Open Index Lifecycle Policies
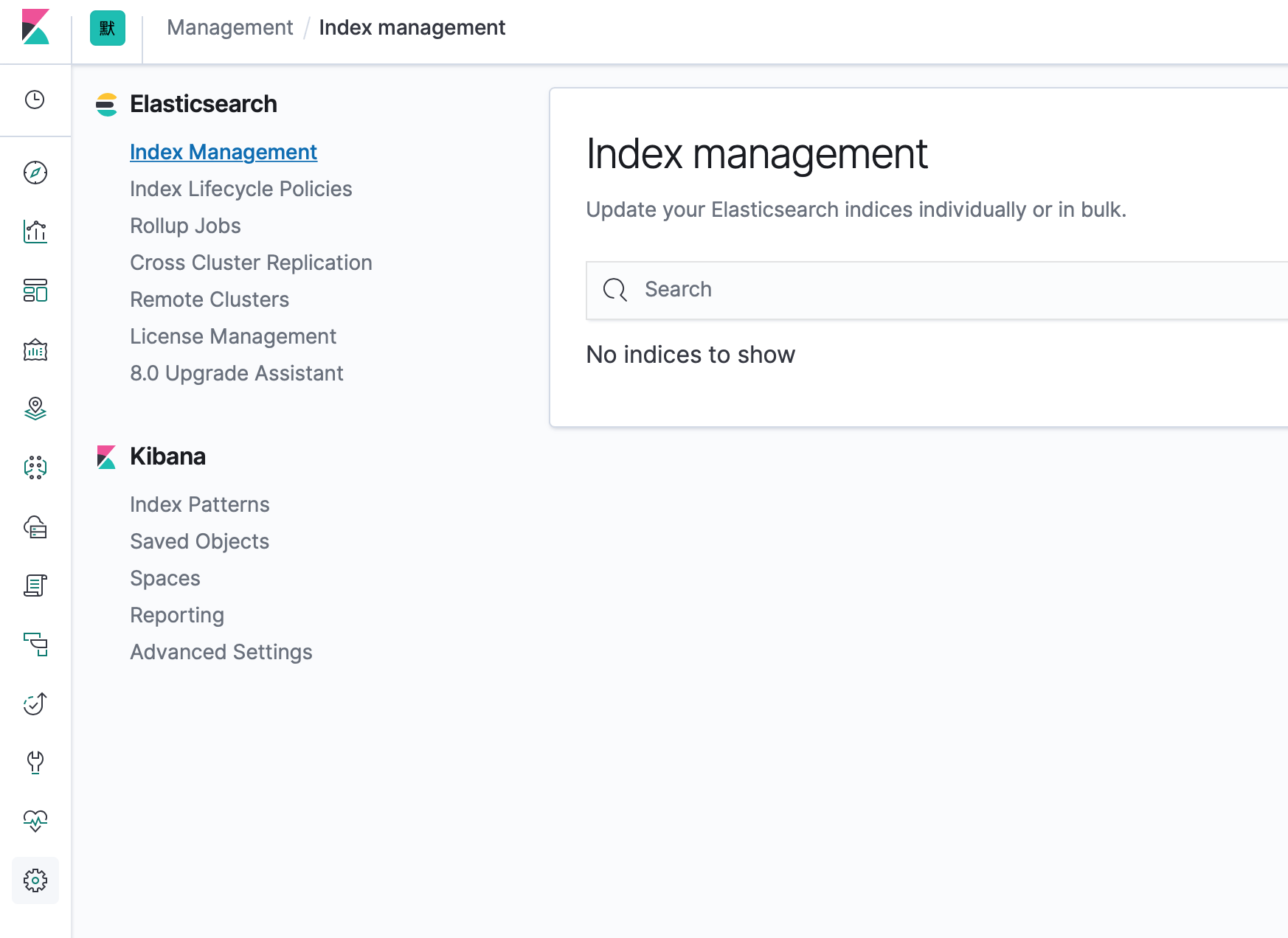The height and width of the screenshot is (938, 1288). pos(241,189)
